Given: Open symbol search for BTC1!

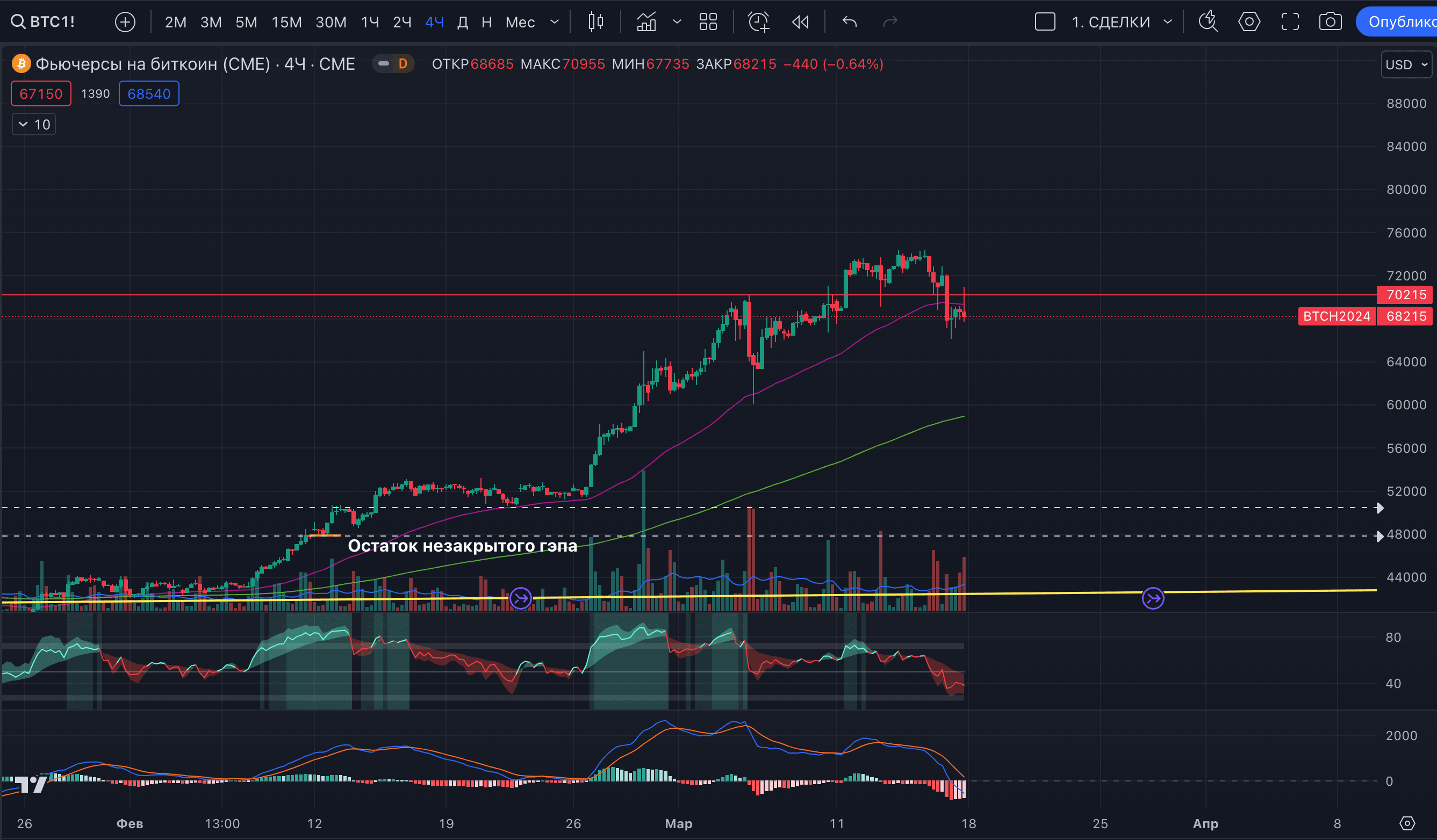Looking at the screenshot, I should click(44, 21).
